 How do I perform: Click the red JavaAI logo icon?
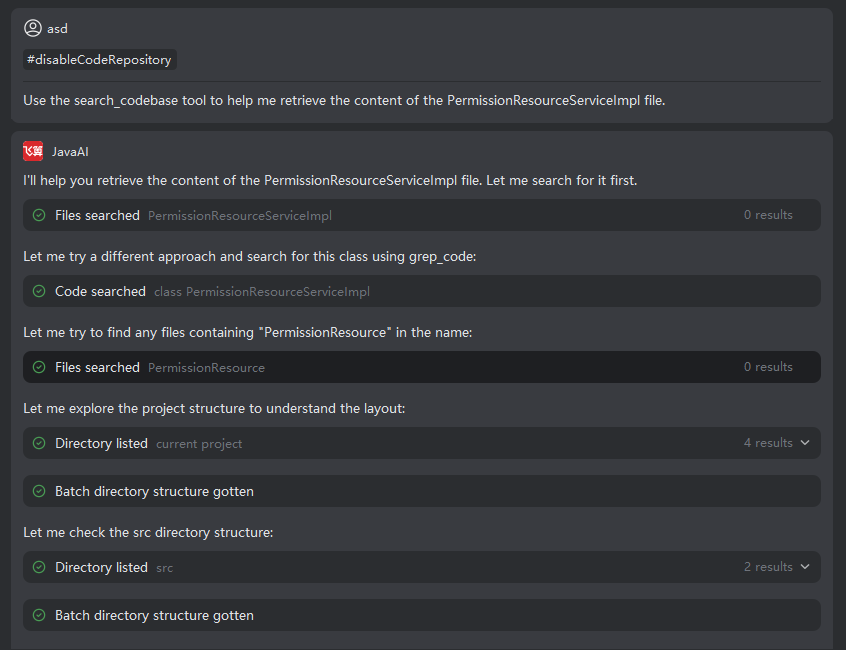33,151
